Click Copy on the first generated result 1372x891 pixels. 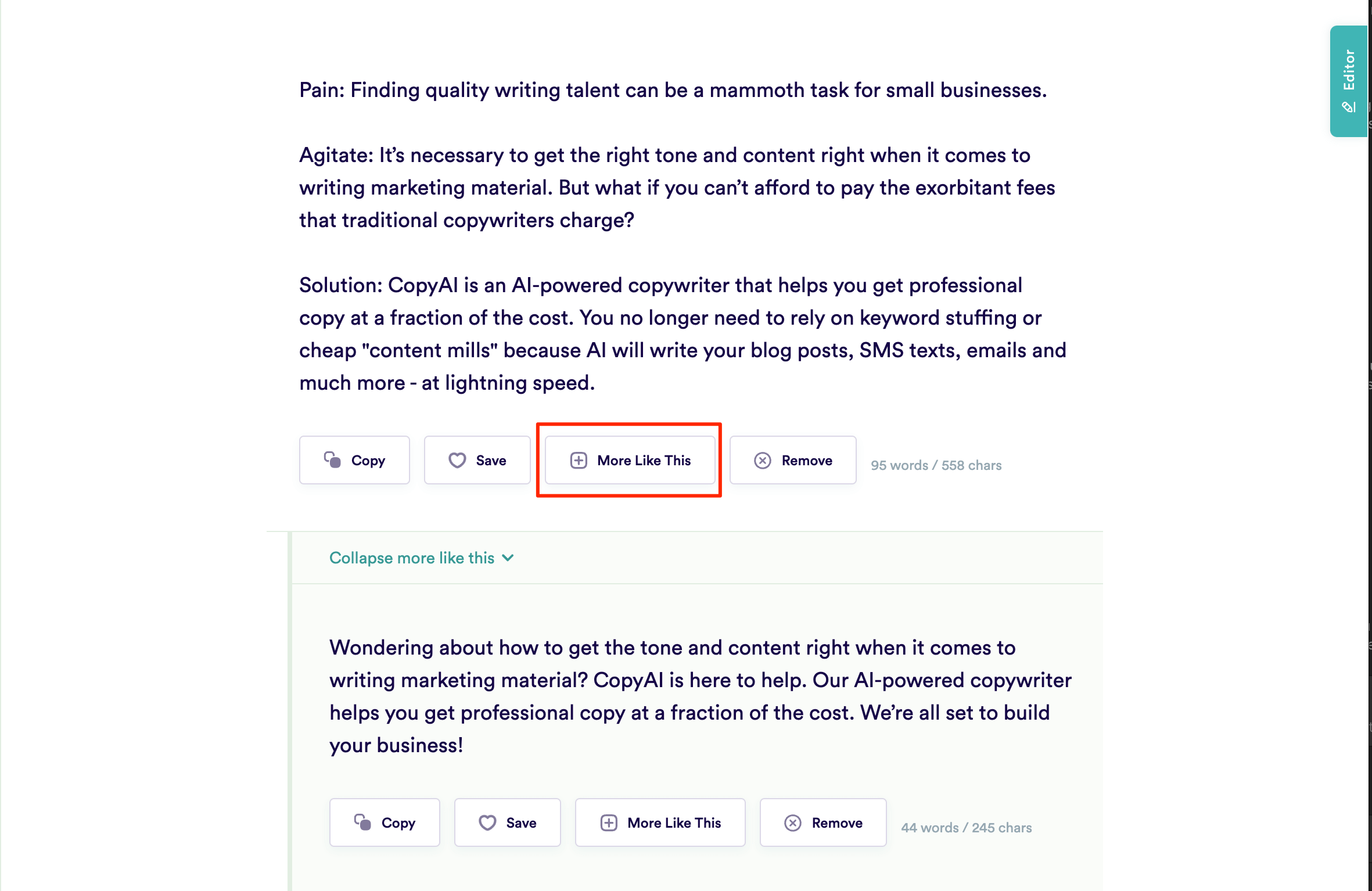point(354,460)
